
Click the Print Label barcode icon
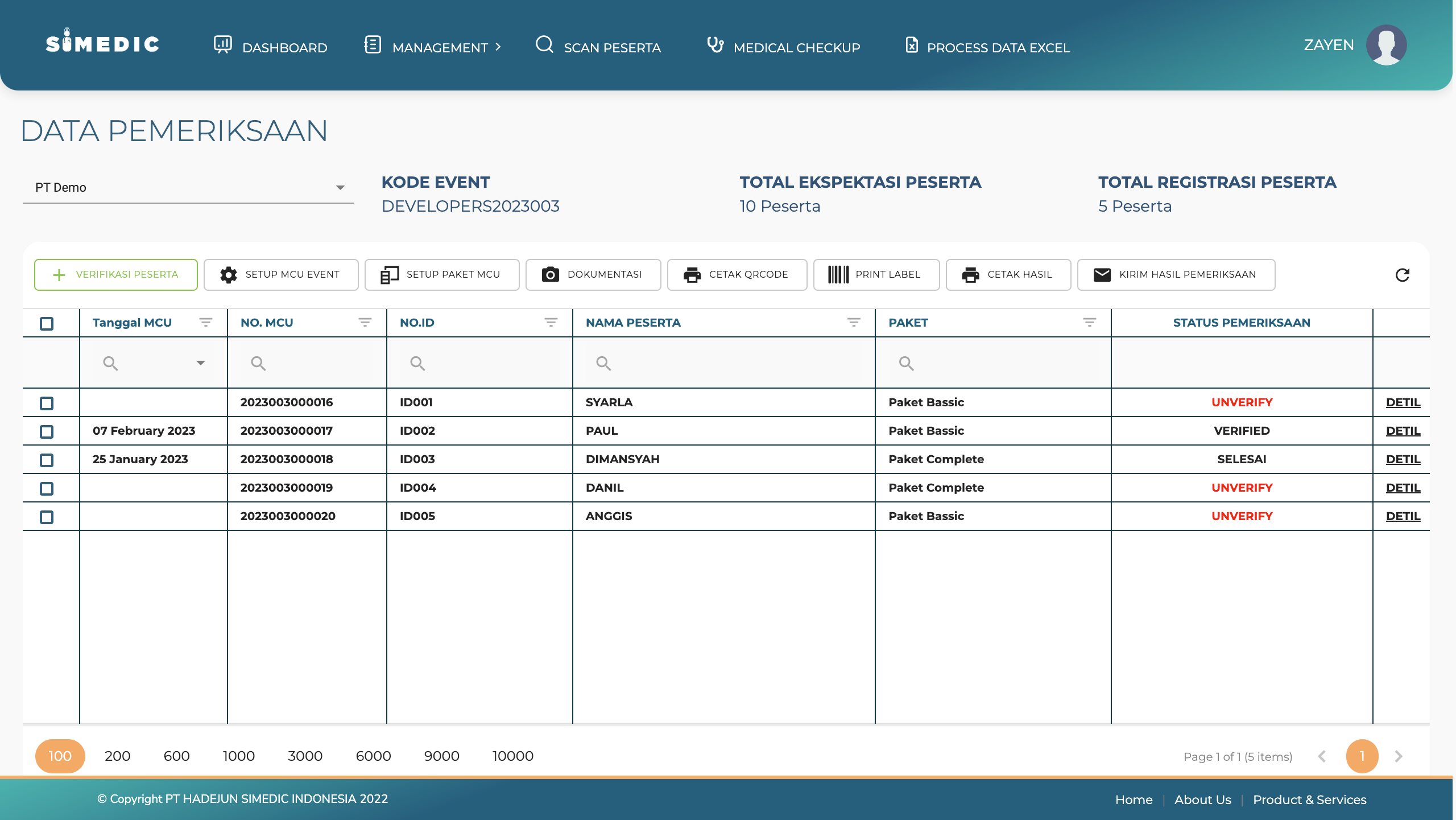click(x=838, y=275)
